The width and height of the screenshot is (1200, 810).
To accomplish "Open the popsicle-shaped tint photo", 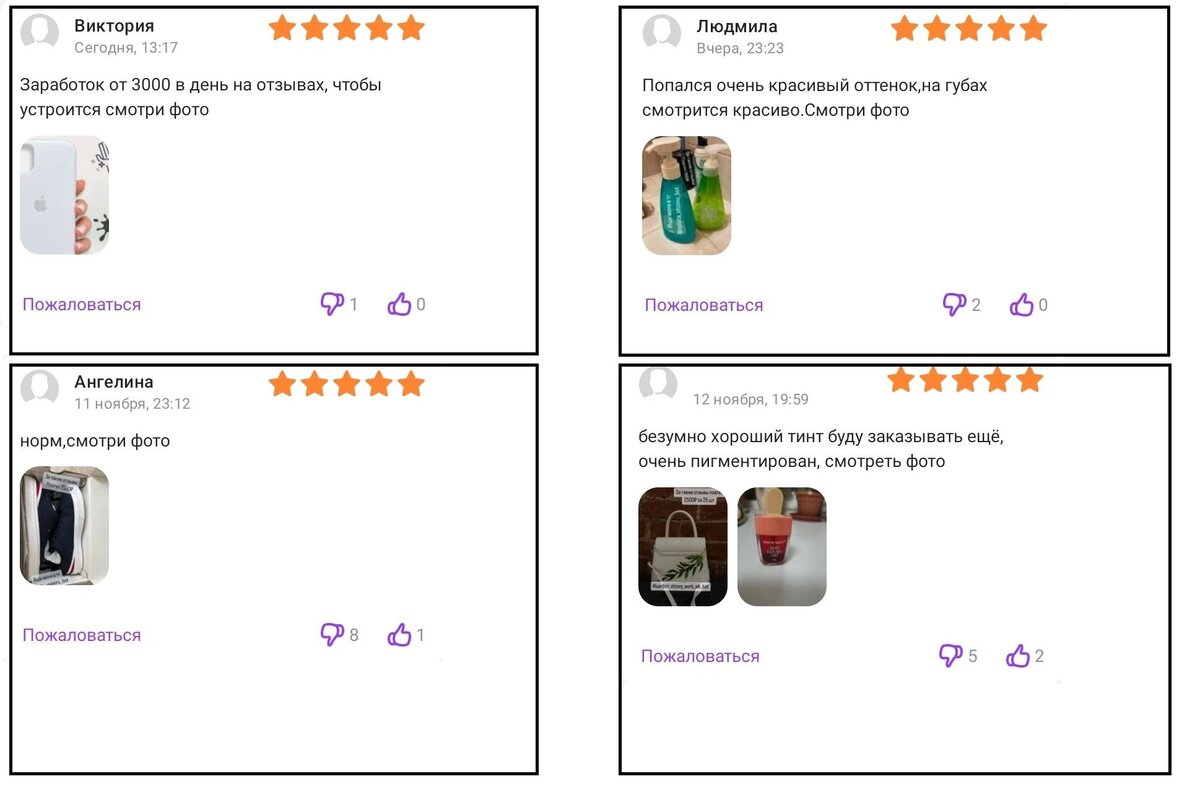I will (782, 546).
